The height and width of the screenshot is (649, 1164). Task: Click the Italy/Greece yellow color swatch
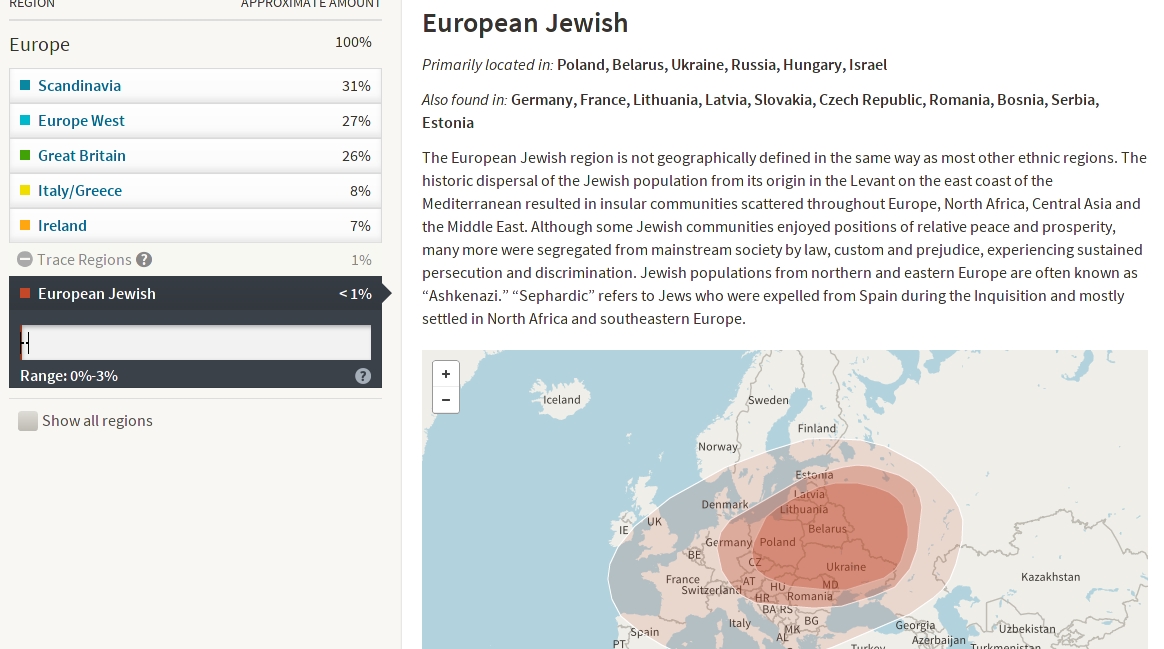click(x=24, y=190)
